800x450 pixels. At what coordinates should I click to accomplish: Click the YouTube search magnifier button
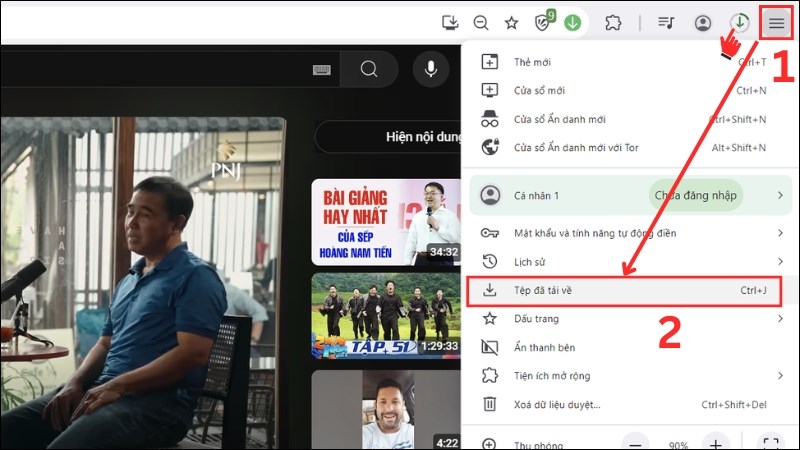[x=369, y=68]
